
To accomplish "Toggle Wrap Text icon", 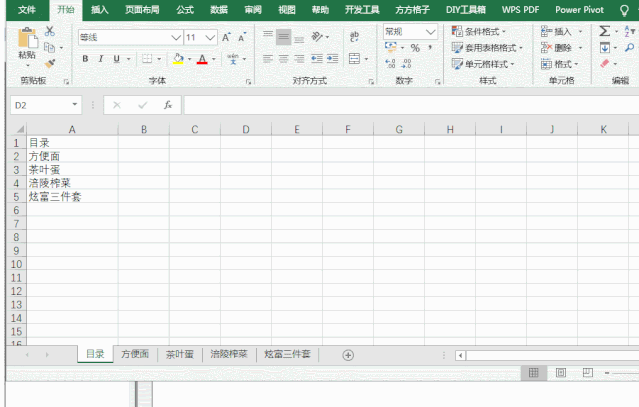I will [354, 37].
